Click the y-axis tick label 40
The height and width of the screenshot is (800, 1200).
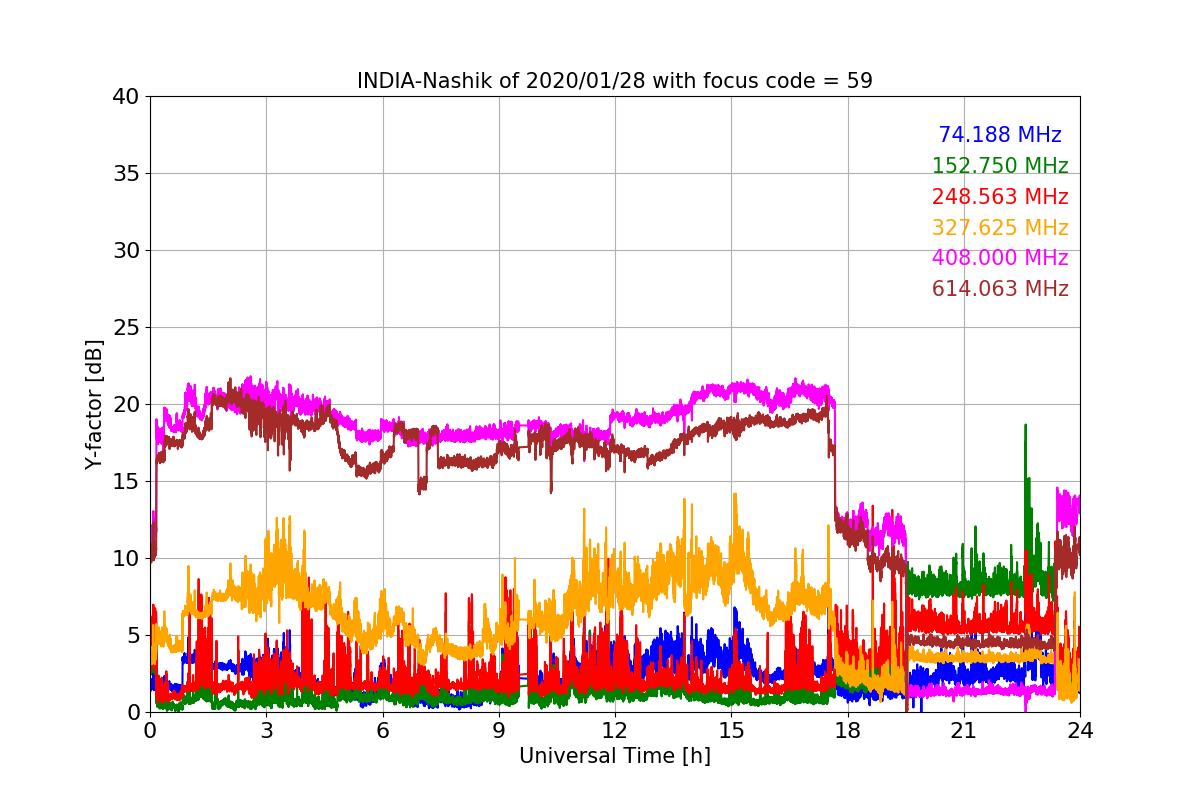coord(125,97)
